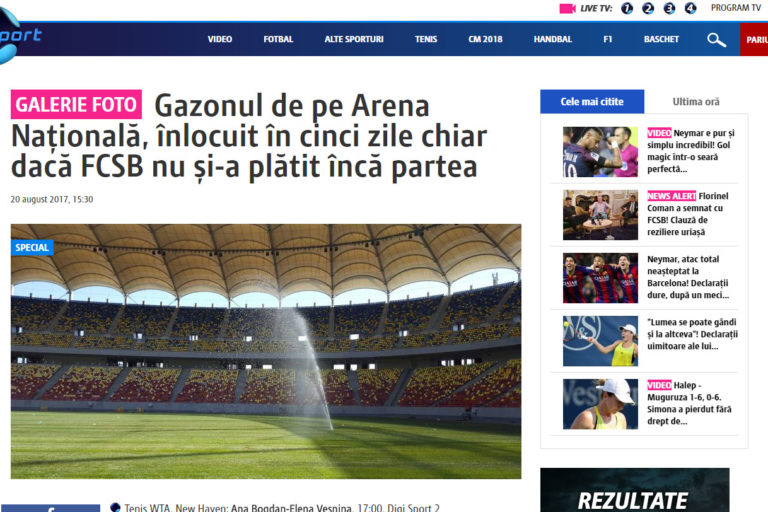The width and height of the screenshot is (768, 512).
Task: Click the pink Live TV camera icon
Action: coord(567,8)
